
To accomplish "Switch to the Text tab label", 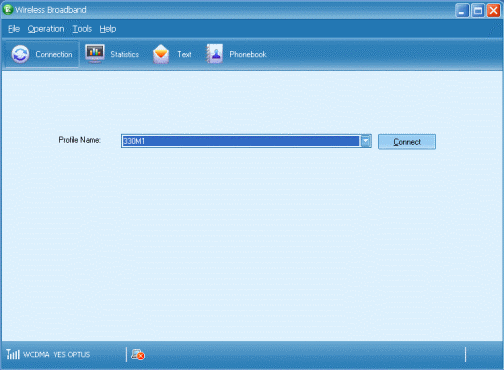I will [x=184, y=54].
